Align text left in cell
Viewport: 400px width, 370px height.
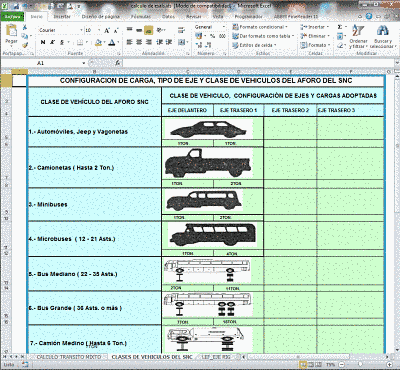[130, 42]
